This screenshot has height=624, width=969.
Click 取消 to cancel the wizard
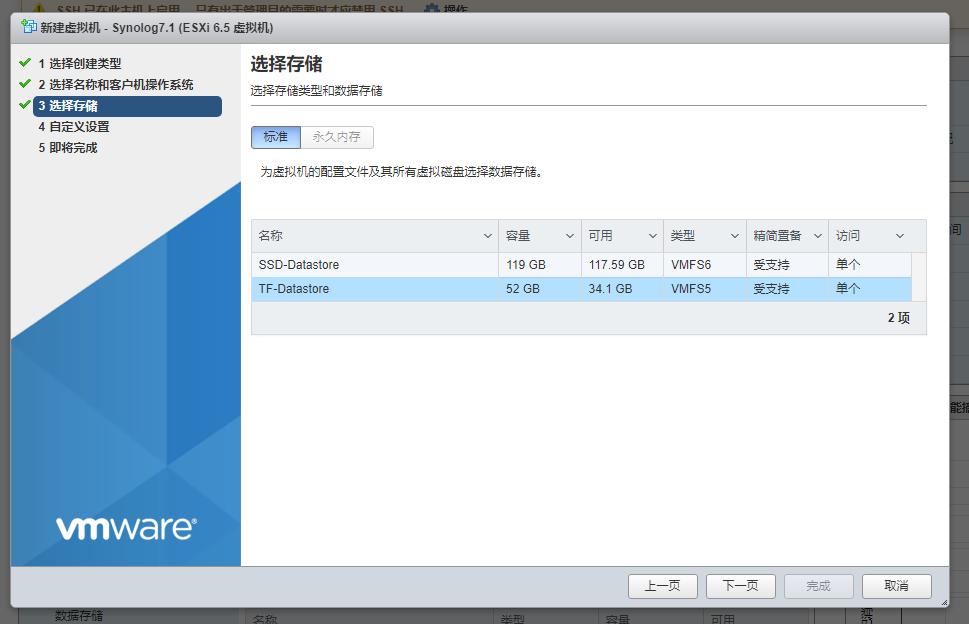[x=896, y=586]
